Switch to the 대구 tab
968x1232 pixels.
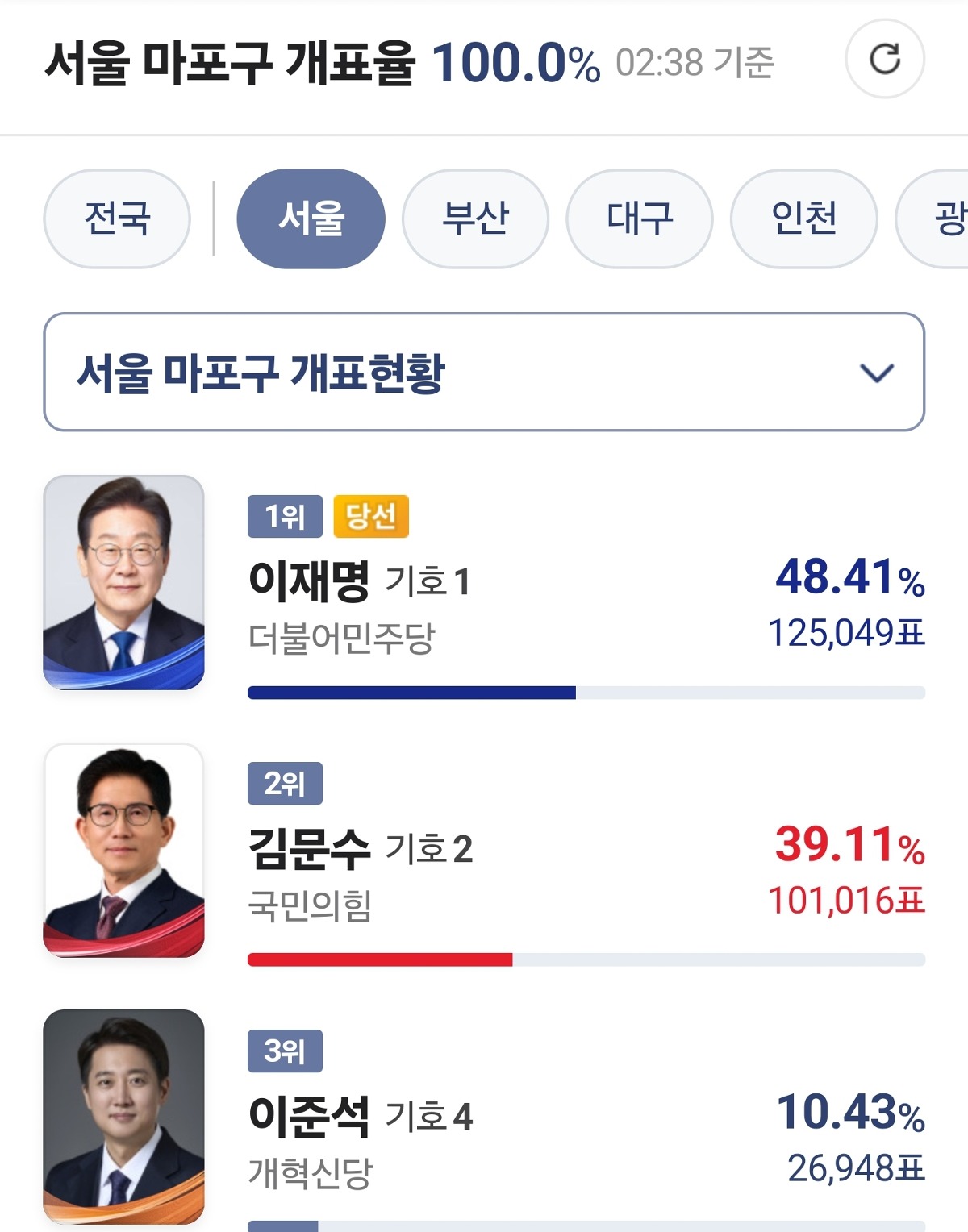(639, 218)
